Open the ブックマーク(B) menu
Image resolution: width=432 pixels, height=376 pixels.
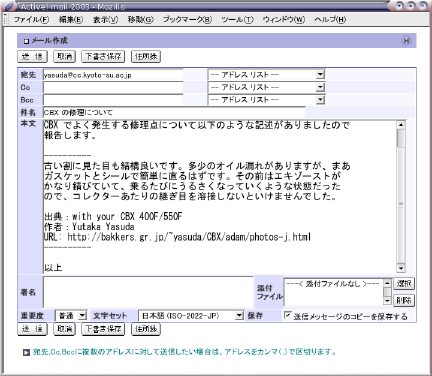[x=187, y=20]
